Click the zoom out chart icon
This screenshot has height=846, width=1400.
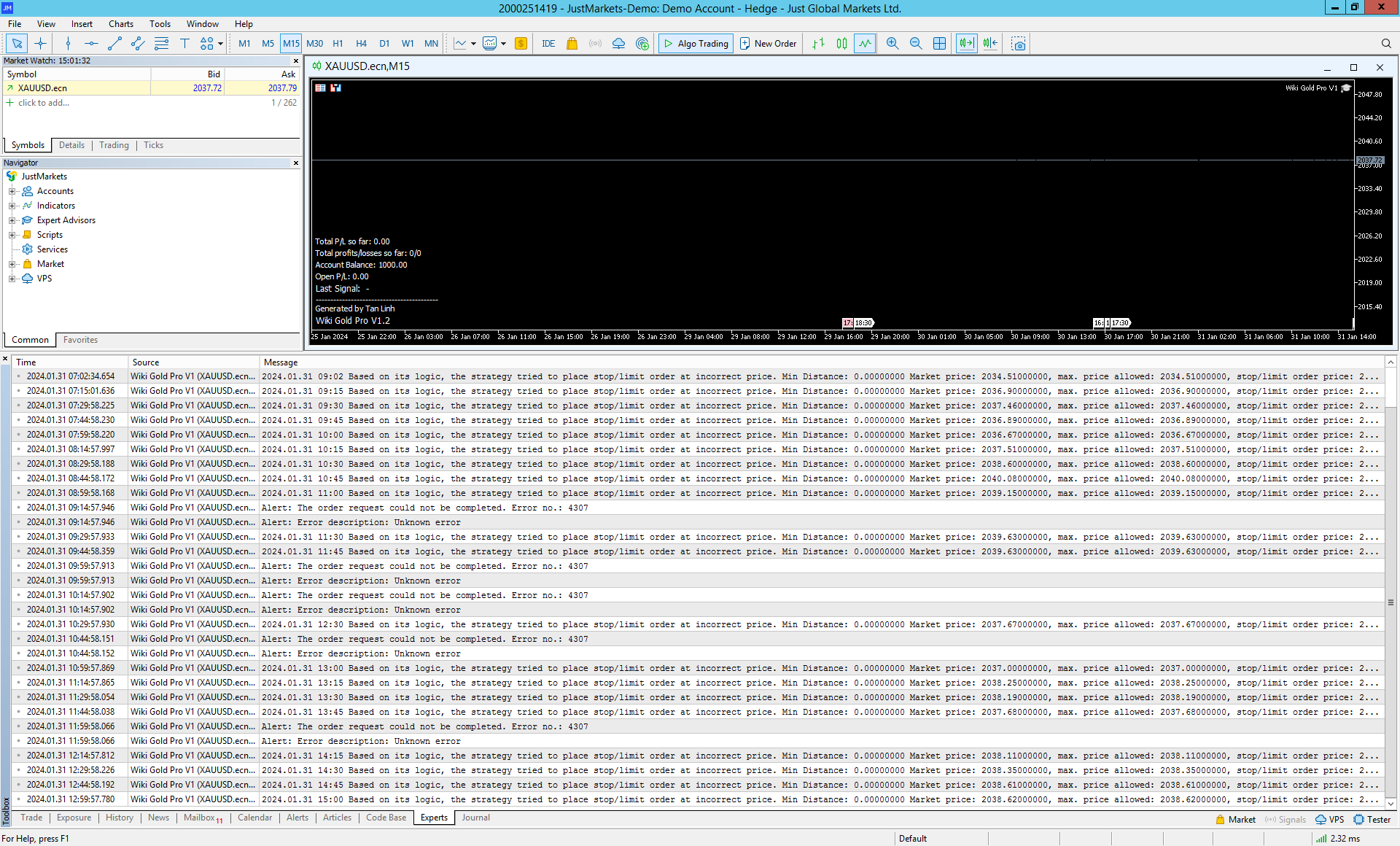click(916, 44)
